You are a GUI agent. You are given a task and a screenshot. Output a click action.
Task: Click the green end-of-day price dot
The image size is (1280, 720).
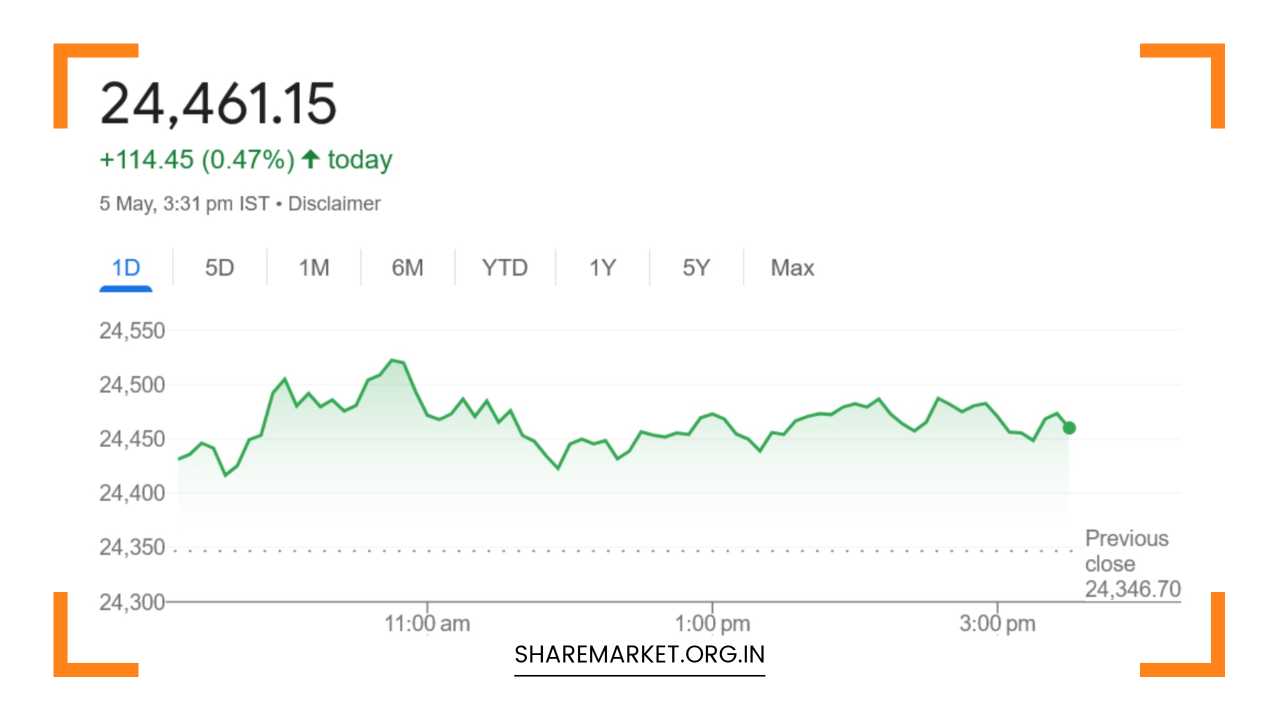[1069, 428]
